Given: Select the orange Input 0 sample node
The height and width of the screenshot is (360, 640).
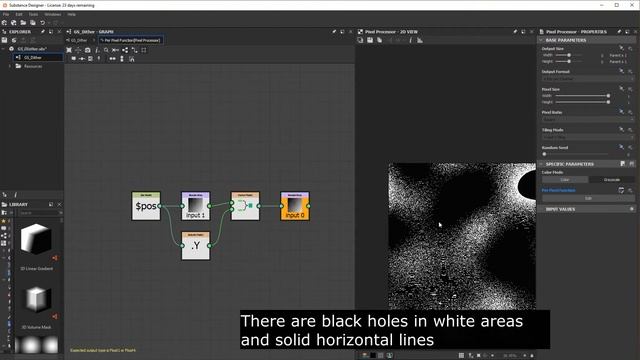Looking at the screenshot, I should [295, 206].
